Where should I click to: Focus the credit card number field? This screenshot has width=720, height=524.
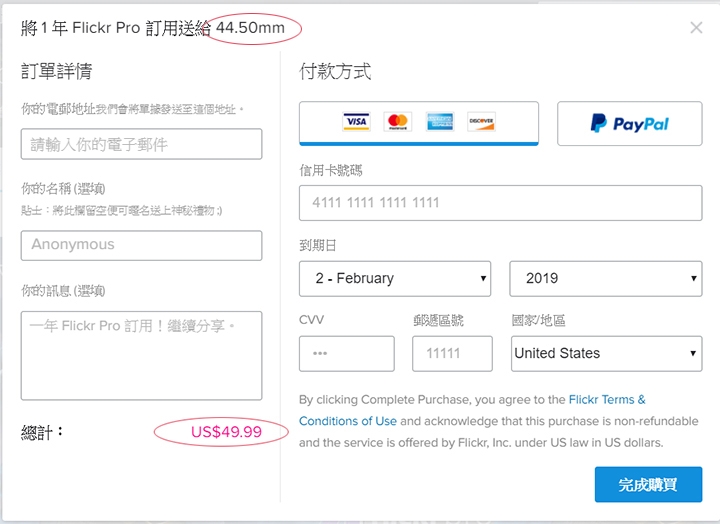point(501,203)
